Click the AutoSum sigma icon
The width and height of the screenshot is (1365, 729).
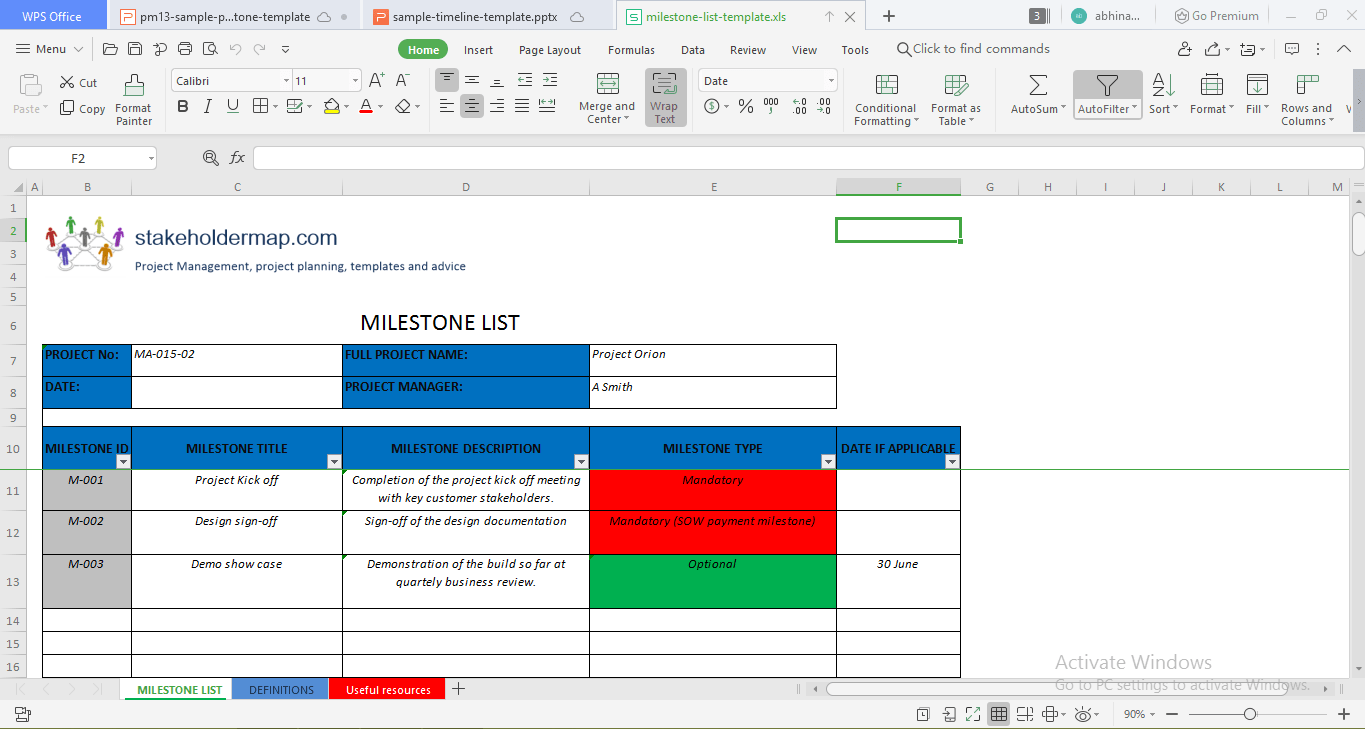[x=1038, y=86]
